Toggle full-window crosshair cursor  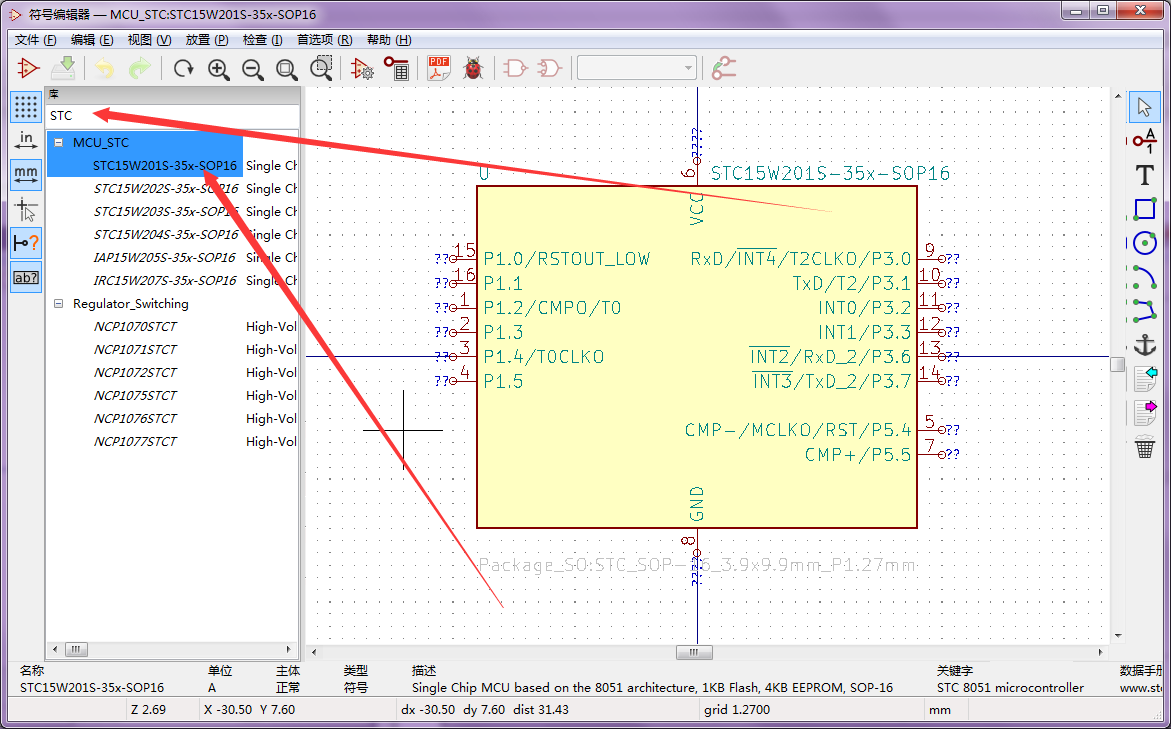pyautogui.click(x=26, y=210)
